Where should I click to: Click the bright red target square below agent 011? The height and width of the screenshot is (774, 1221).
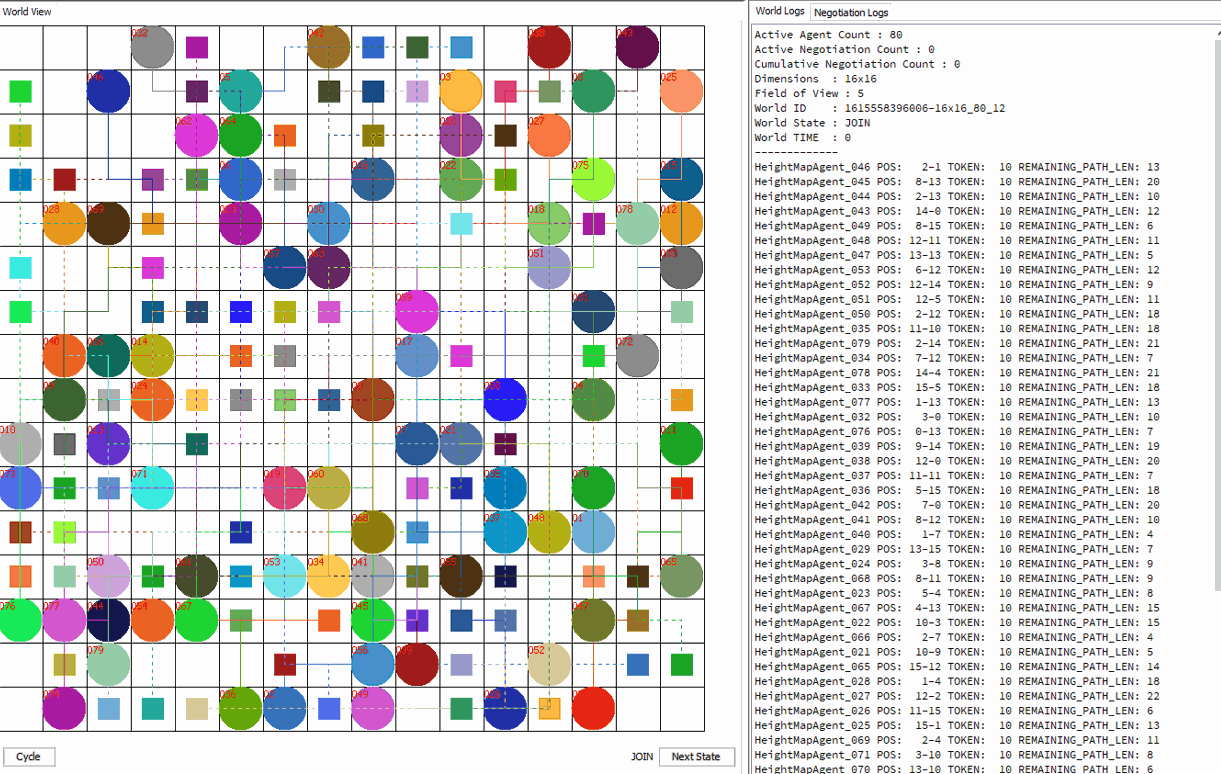(x=681, y=488)
